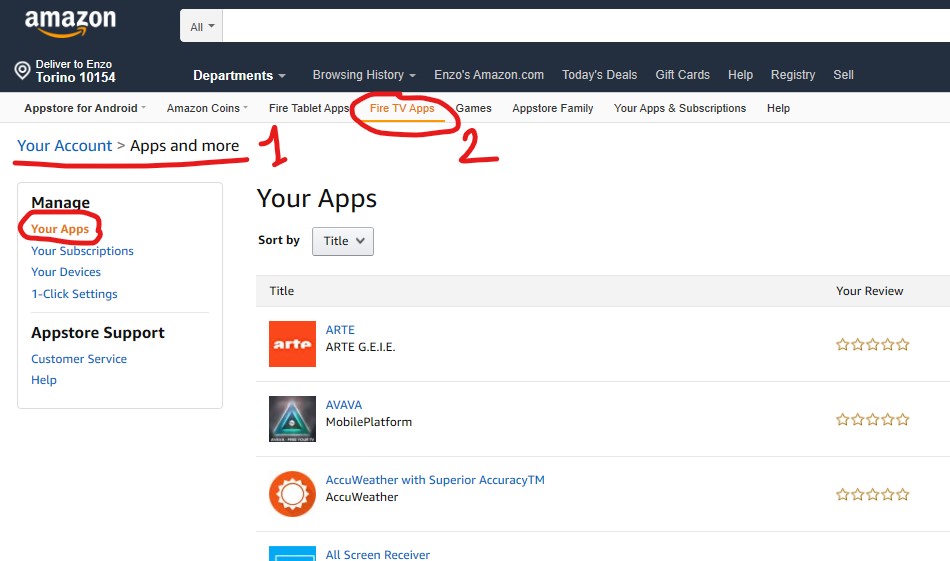Open the Appstore for Android dropdown
The width and height of the screenshot is (950, 561).
pyautogui.click(x=85, y=108)
